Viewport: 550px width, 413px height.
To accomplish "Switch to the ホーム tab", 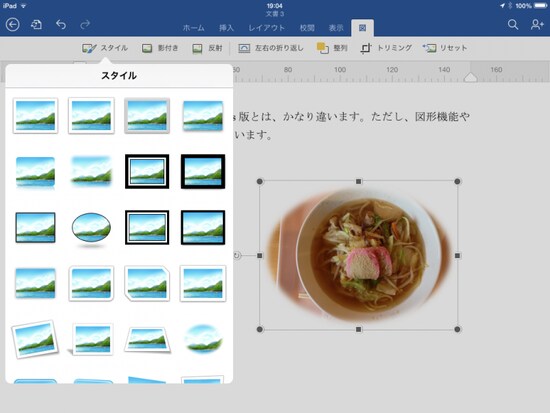I will [x=193, y=28].
